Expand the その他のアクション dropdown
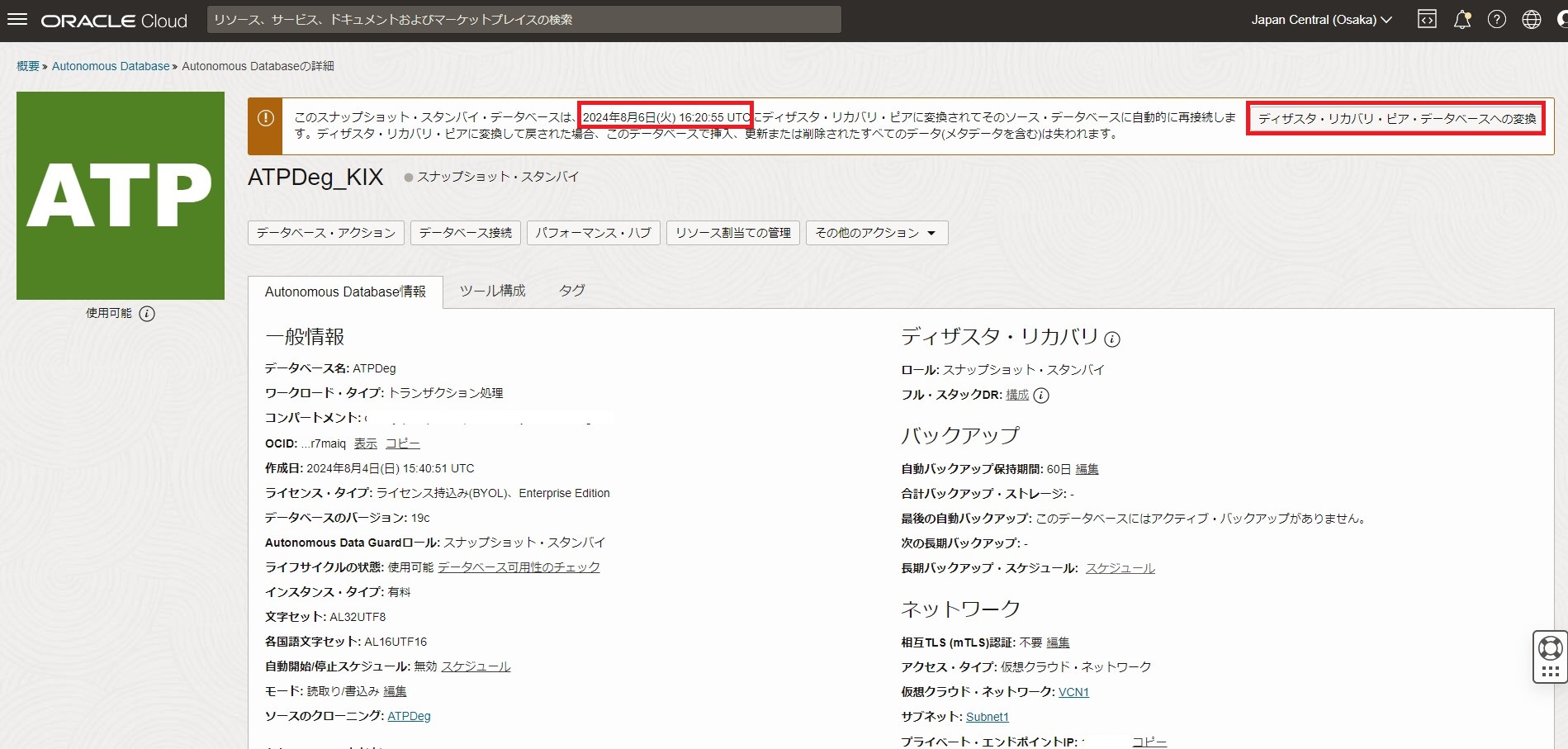 (876, 233)
